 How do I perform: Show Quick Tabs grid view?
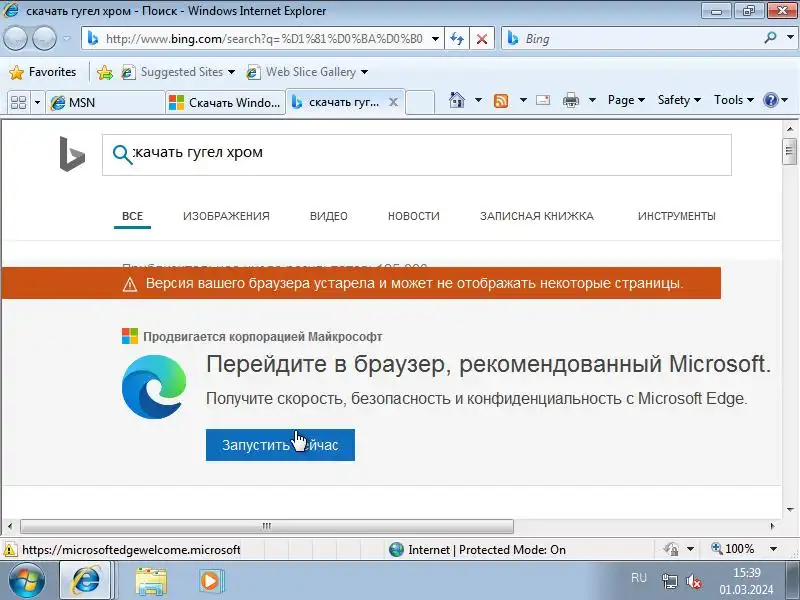(18, 103)
